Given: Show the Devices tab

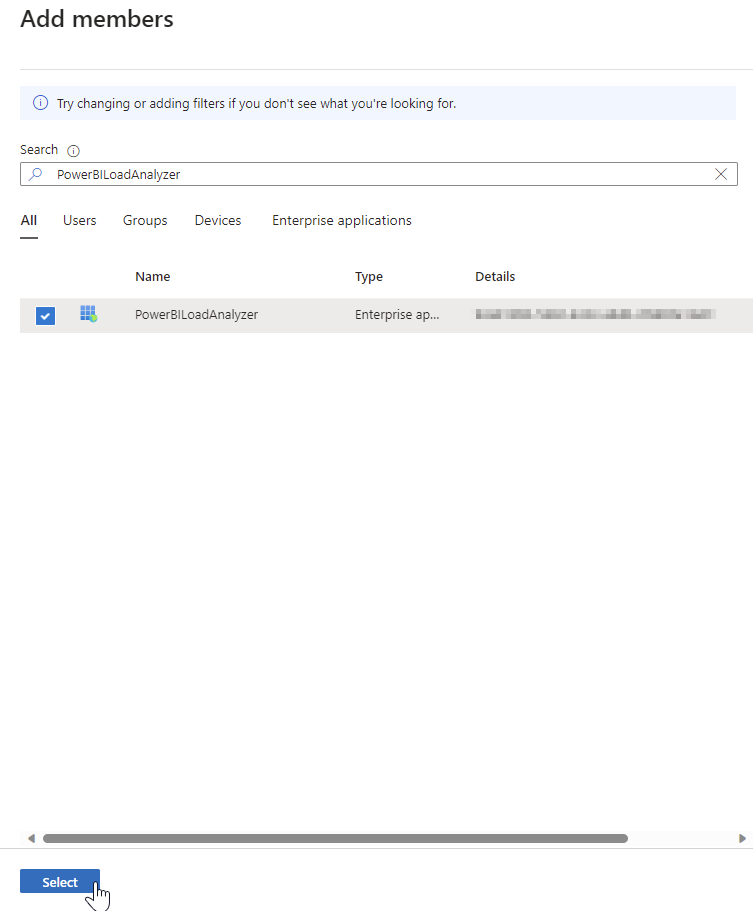Looking at the screenshot, I should pyautogui.click(x=218, y=220).
